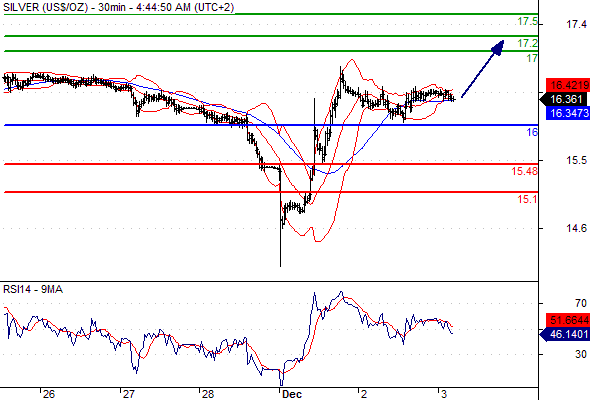Click the blue 16.3473 price tag

(x=568, y=113)
